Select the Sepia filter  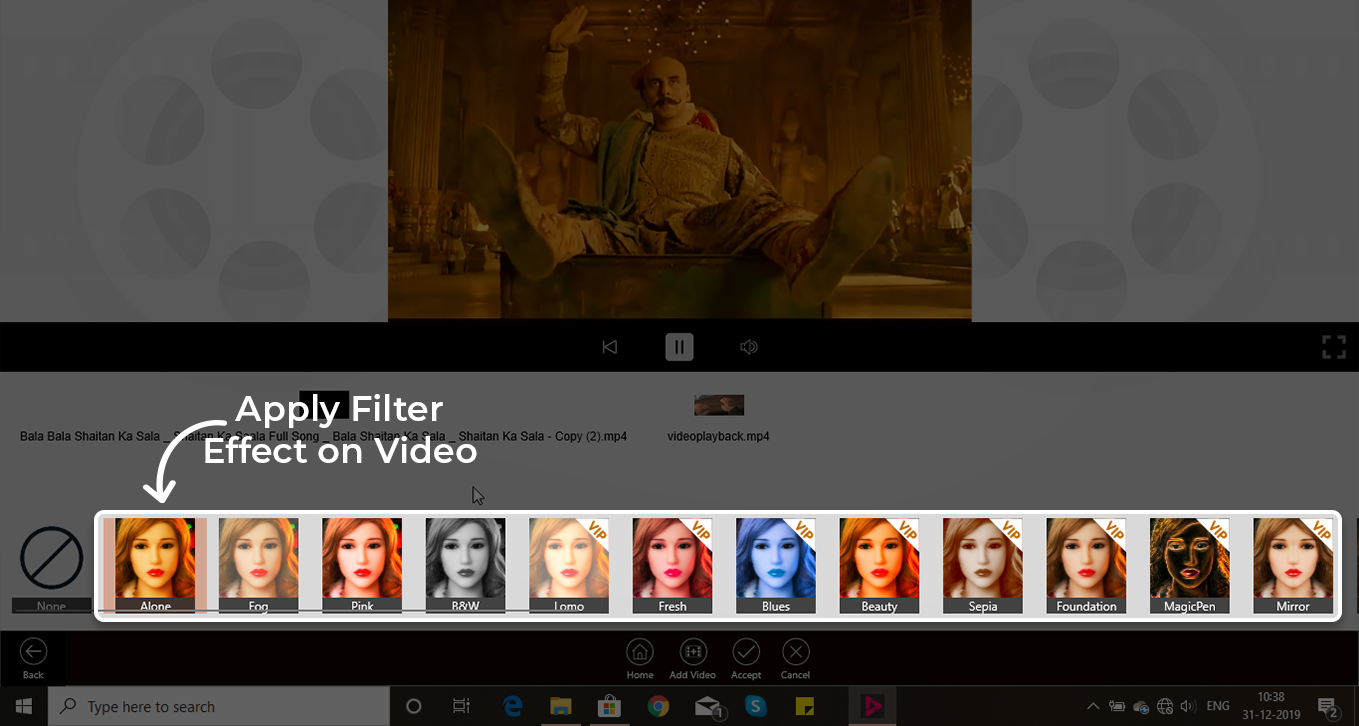pyautogui.click(x=983, y=565)
